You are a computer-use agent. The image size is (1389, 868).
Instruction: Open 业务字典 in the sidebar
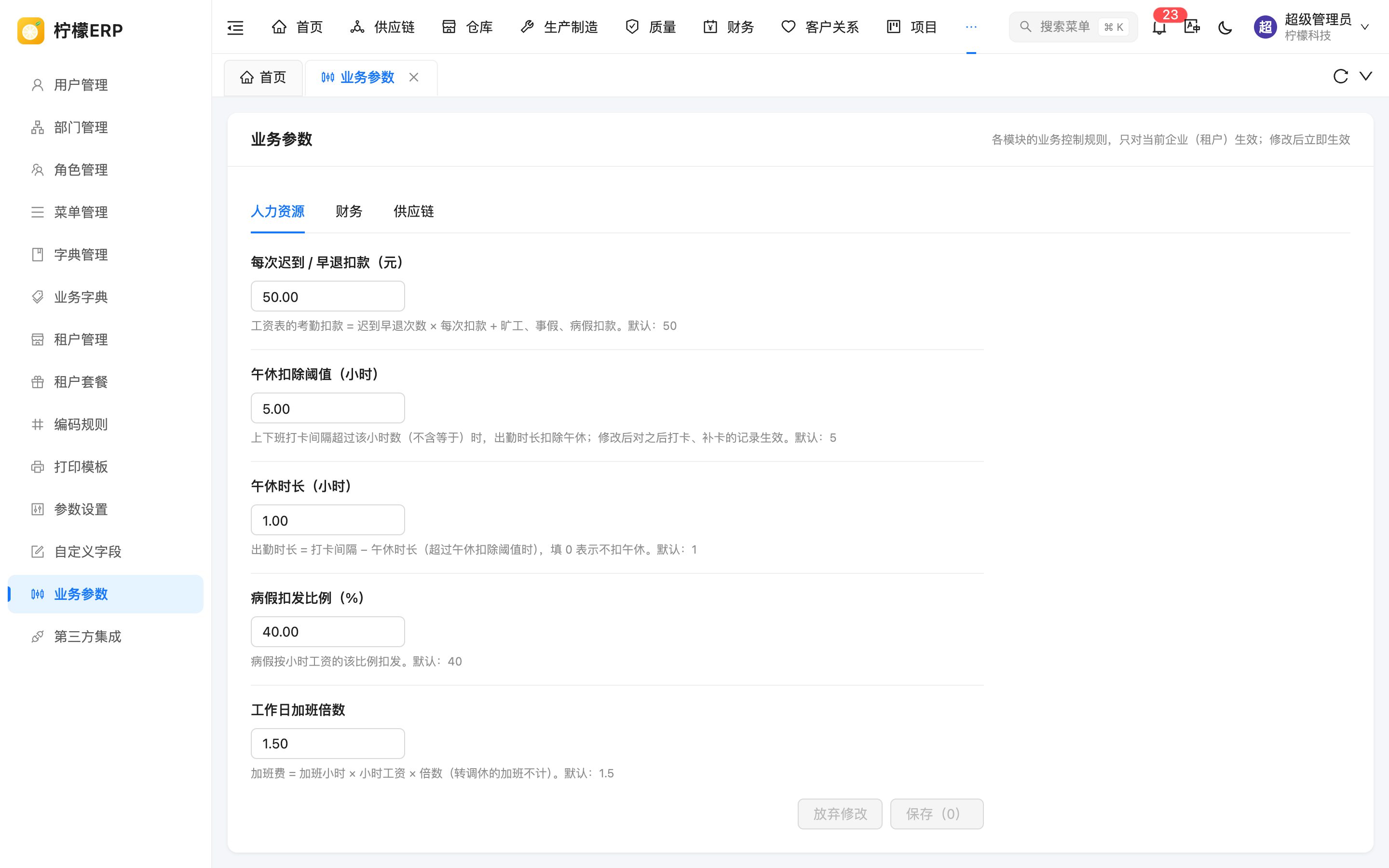106,298
